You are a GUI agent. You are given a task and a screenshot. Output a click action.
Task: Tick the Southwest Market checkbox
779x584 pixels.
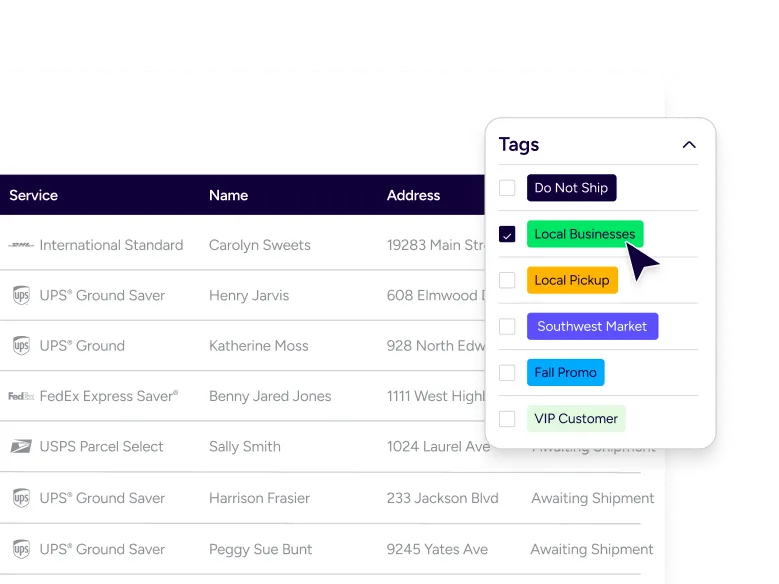pyautogui.click(x=507, y=326)
